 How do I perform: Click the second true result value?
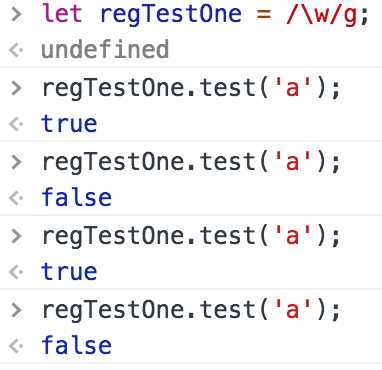click(x=69, y=272)
